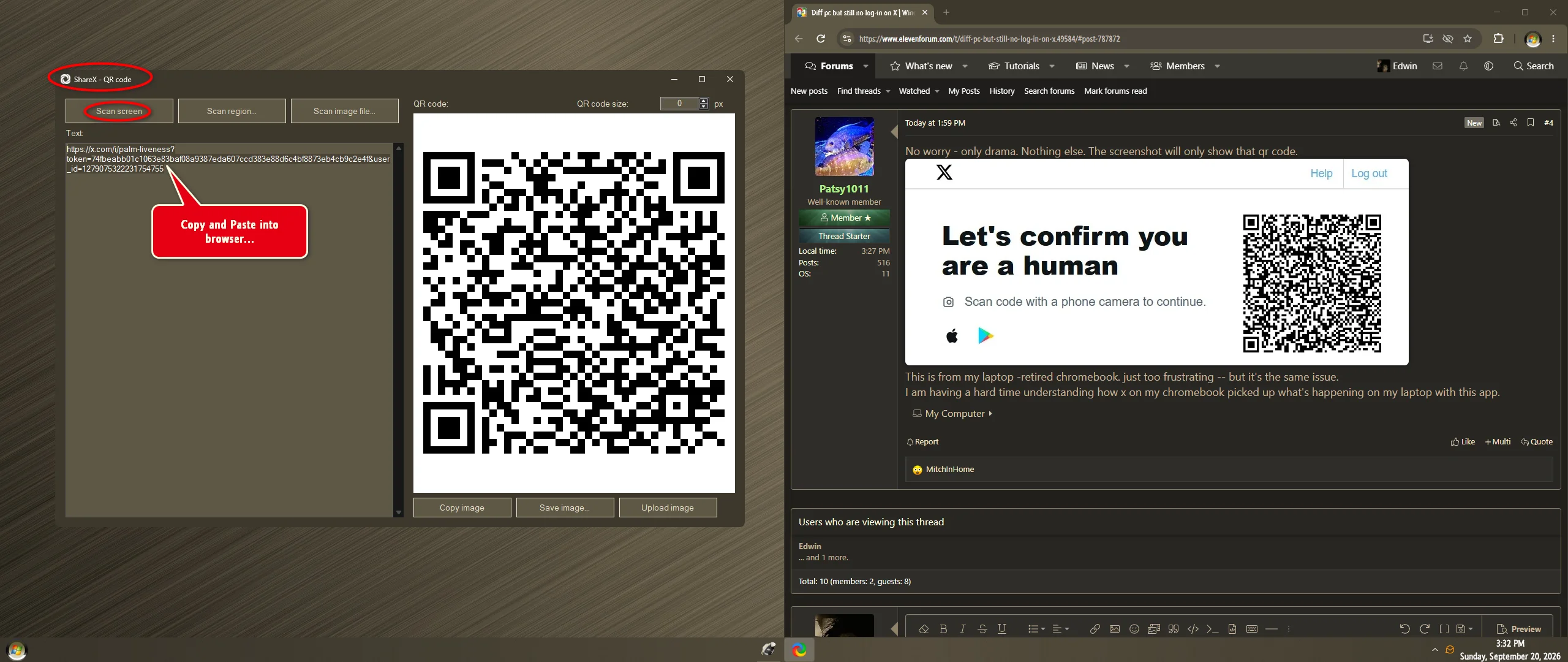The width and height of the screenshot is (1568, 662).
Task: Click the Upload image button
Action: click(668, 508)
